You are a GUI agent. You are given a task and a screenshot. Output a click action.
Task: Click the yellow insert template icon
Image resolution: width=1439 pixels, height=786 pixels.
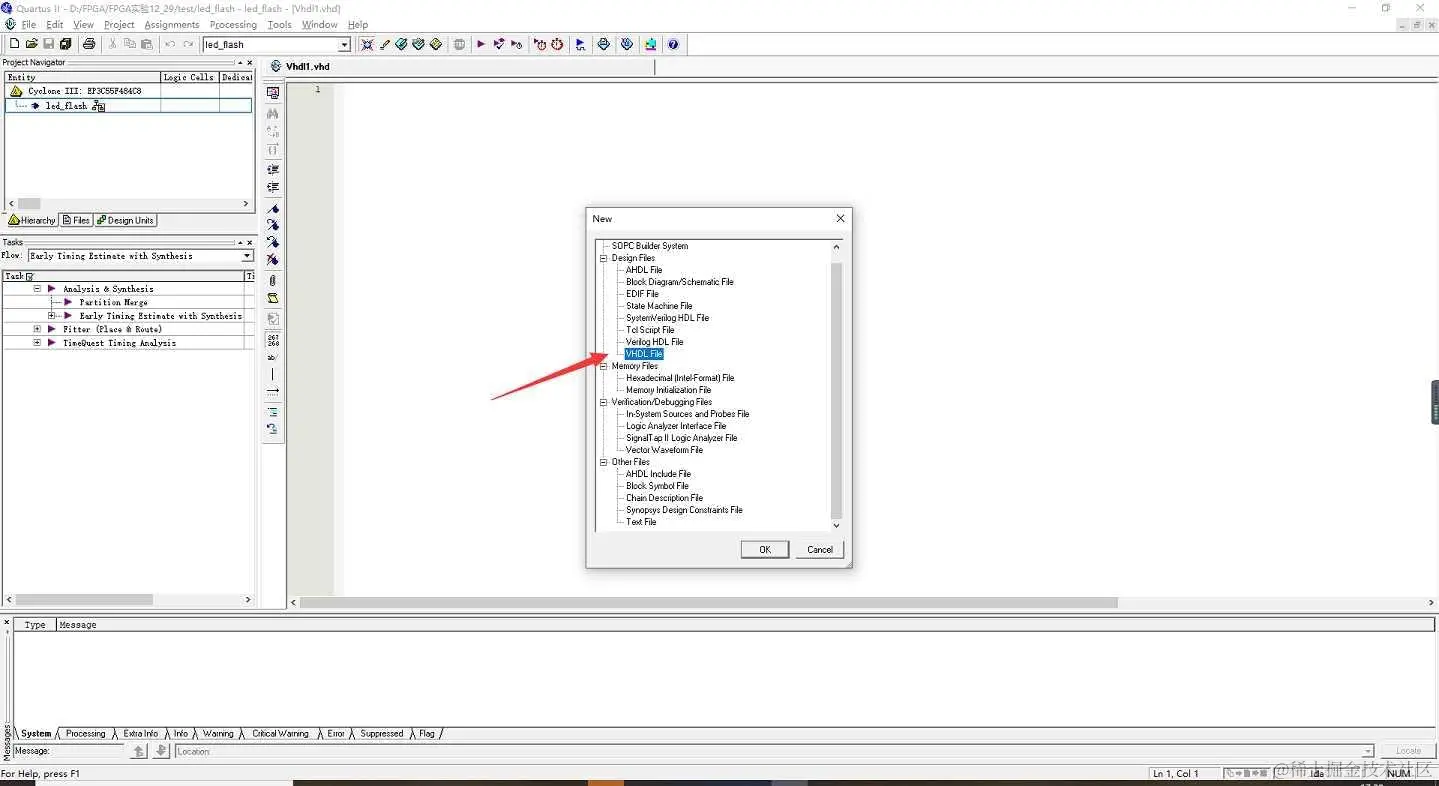(273, 298)
